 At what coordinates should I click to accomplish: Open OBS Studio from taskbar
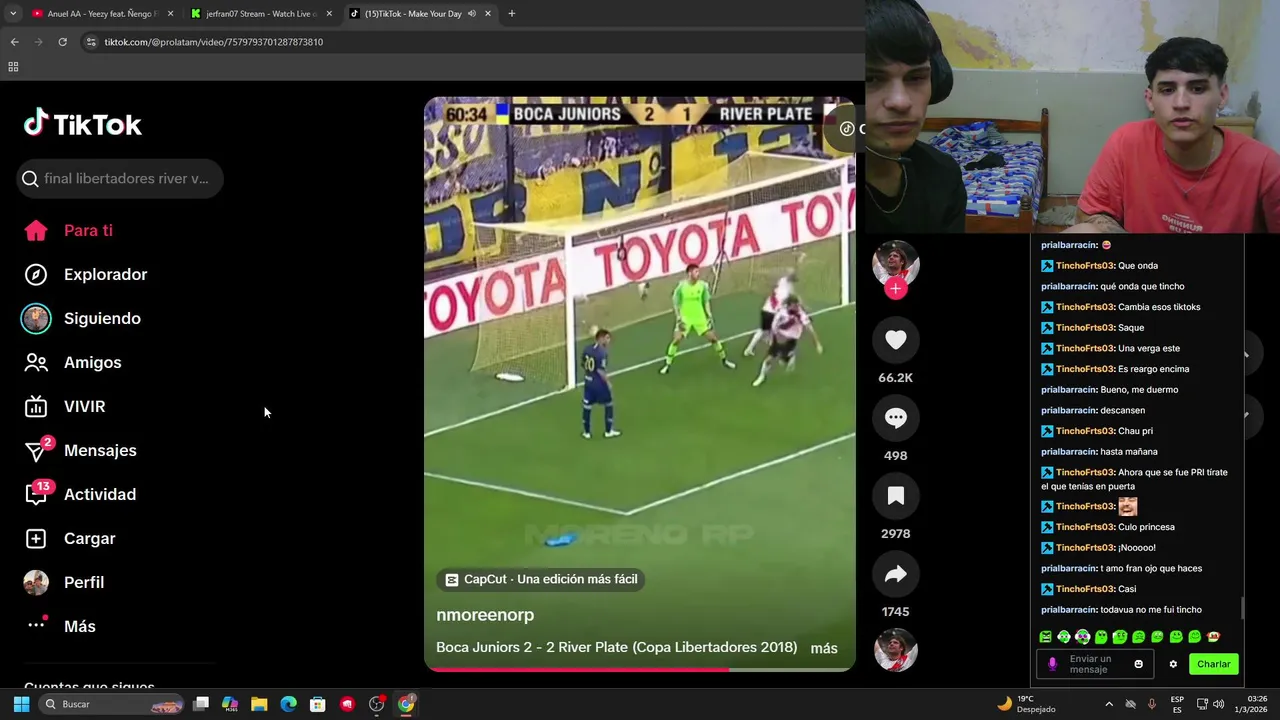[x=377, y=704]
